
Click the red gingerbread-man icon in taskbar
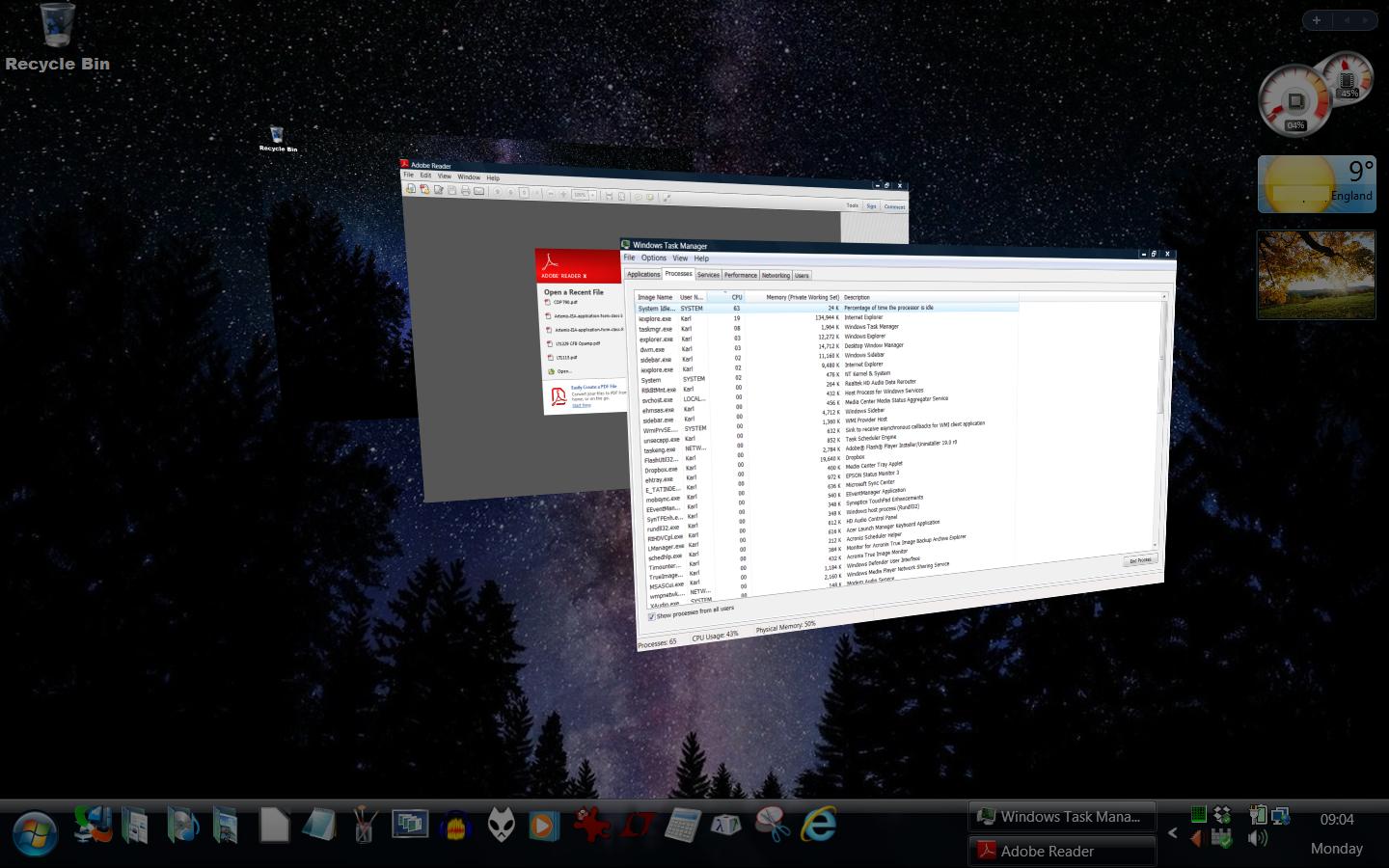point(591,826)
